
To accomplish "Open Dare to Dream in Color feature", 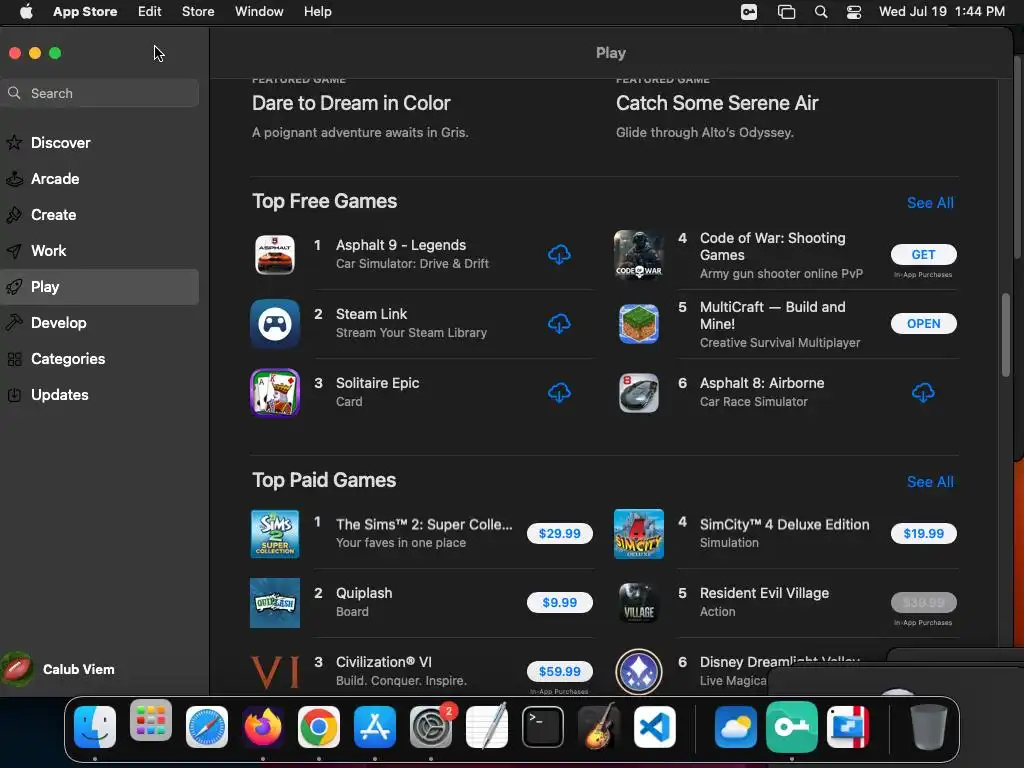I will 351,103.
